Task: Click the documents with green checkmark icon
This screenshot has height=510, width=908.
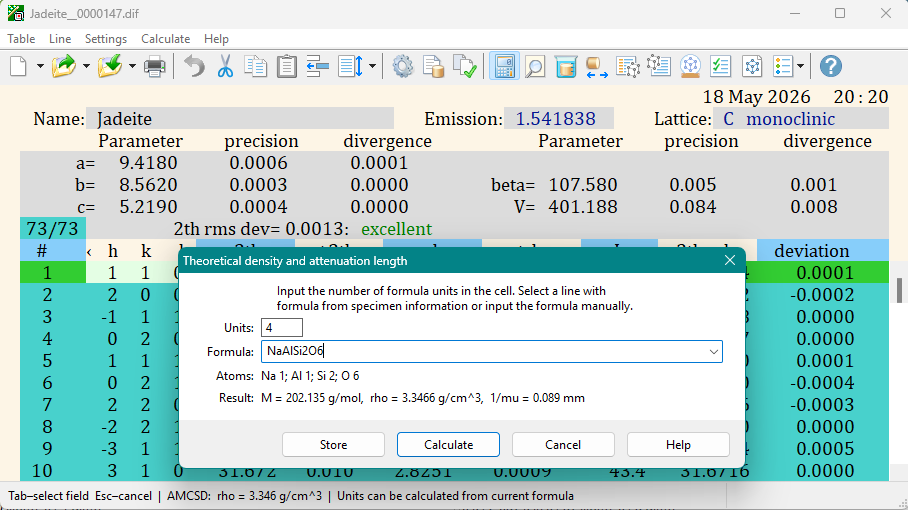Action: coord(464,67)
